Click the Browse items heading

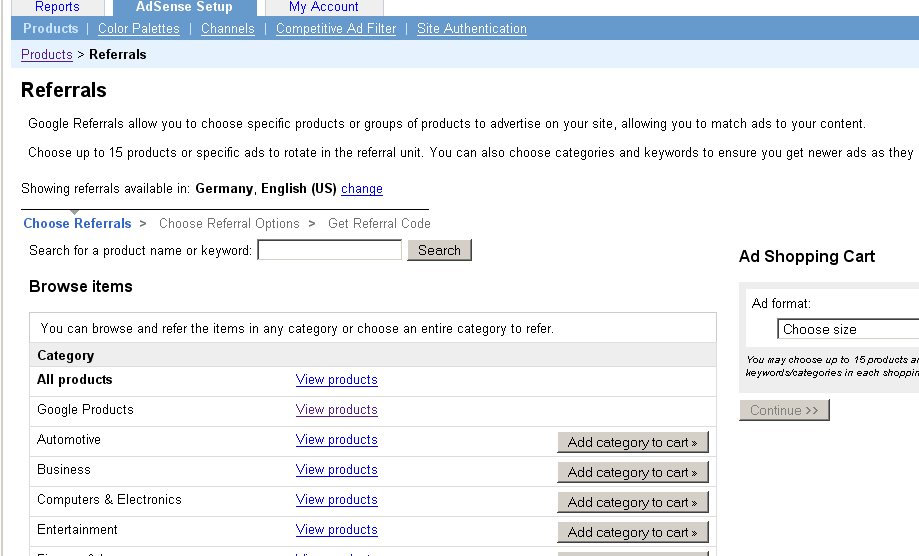[81, 286]
